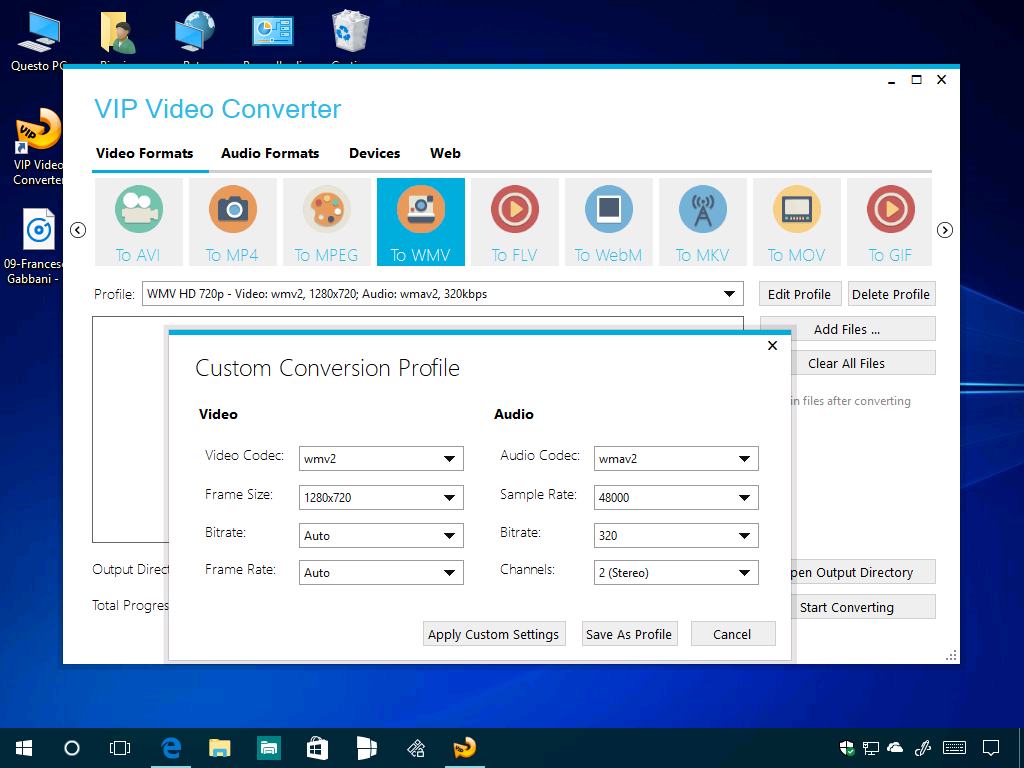Pick the To MKV antenna icon

[x=703, y=222]
